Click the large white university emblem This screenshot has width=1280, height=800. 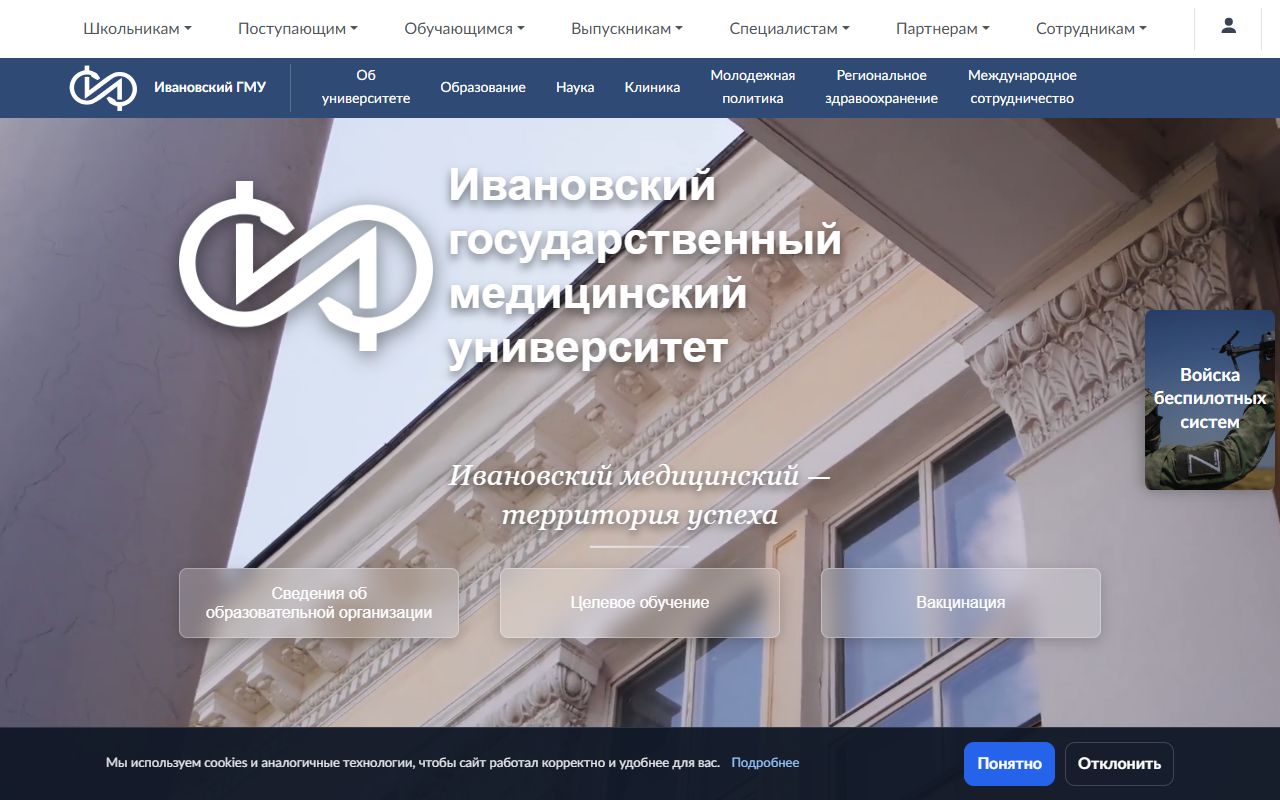[306, 266]
